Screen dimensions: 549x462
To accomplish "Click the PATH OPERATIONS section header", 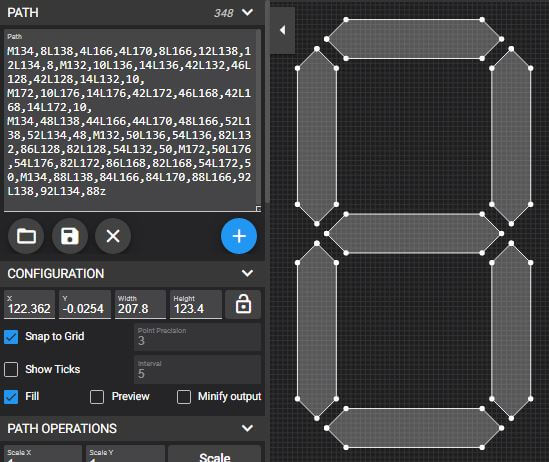I will 132,428.
